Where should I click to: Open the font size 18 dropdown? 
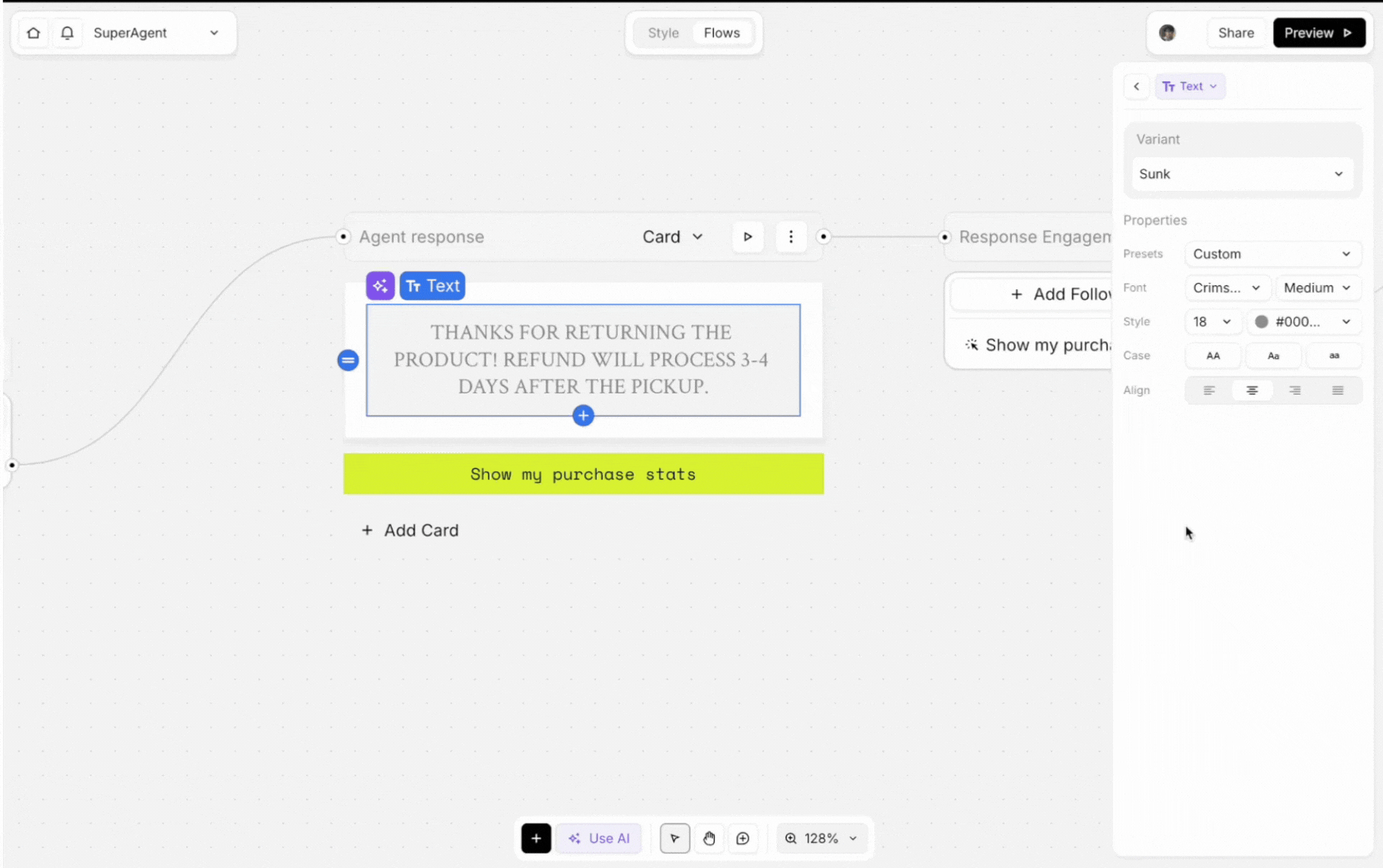click(x=1212, y=321)
